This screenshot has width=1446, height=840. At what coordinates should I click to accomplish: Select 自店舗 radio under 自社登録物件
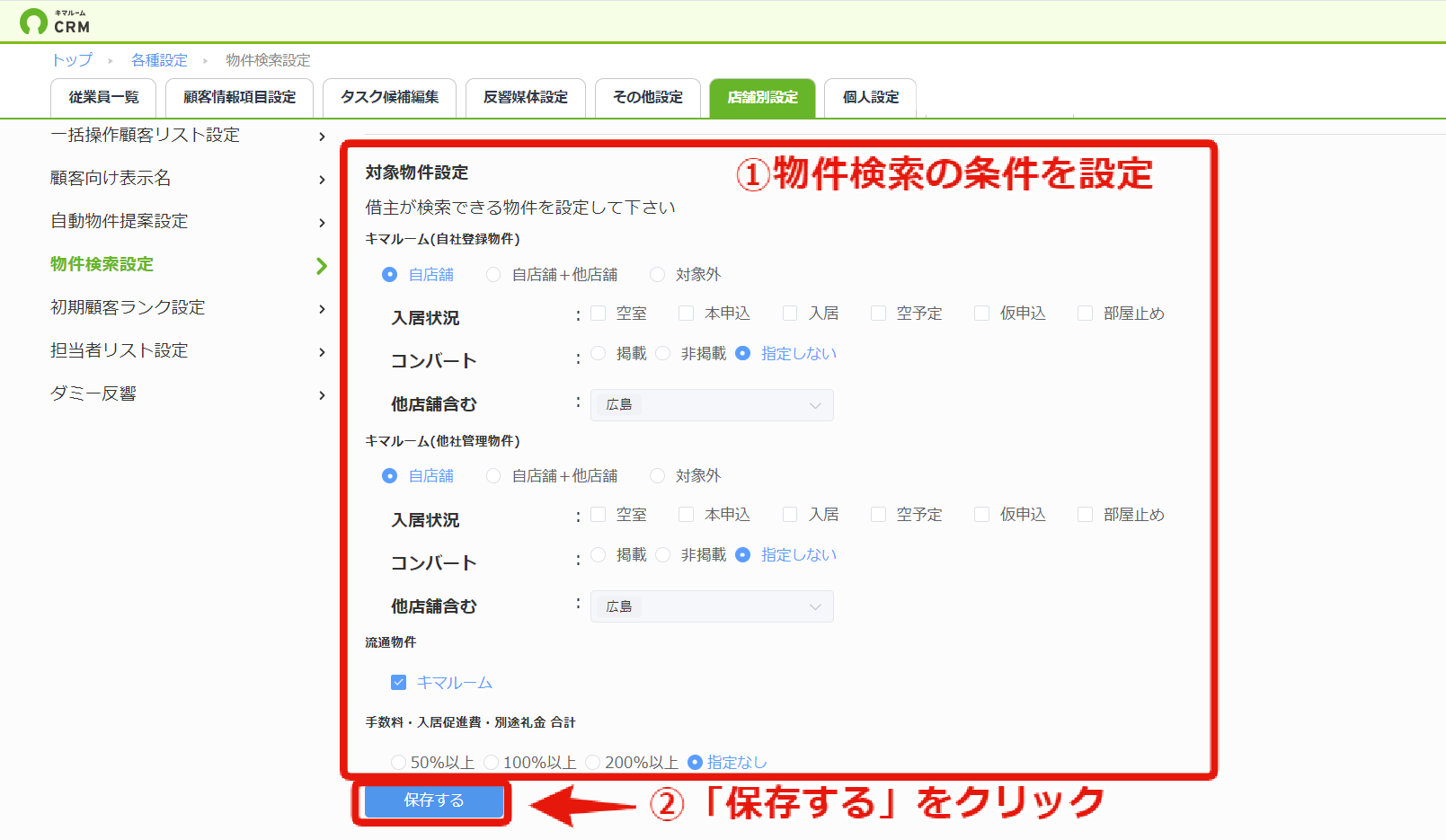[389, 275]
